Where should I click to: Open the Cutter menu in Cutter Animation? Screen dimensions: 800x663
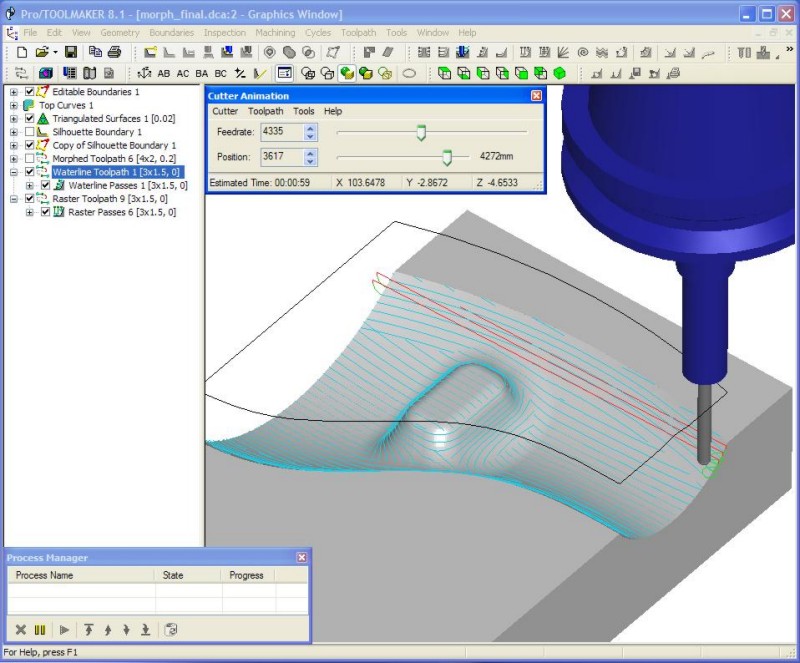click(x=225, y=111)
